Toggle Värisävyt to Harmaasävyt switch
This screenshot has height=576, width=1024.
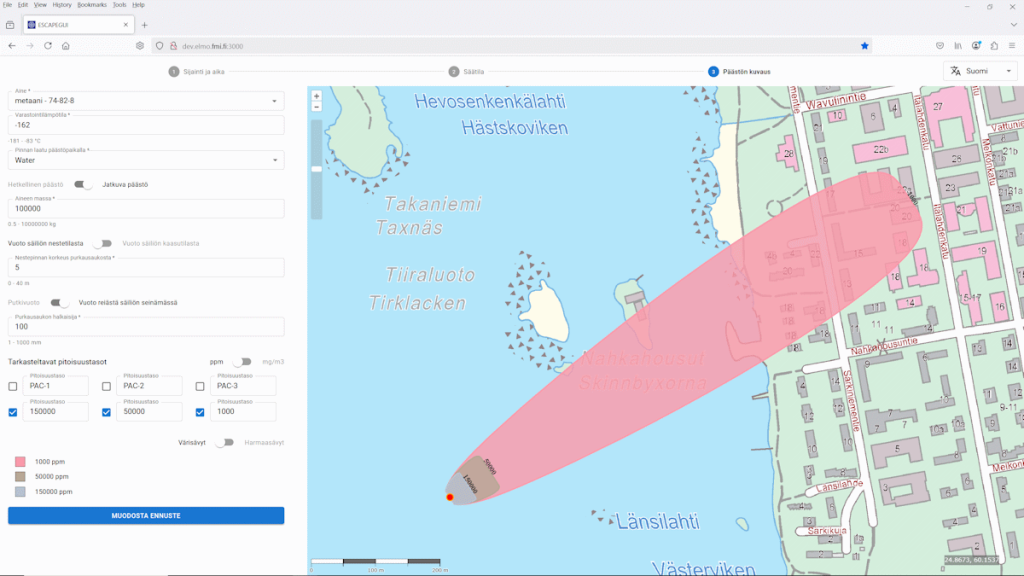pos(223,442)
